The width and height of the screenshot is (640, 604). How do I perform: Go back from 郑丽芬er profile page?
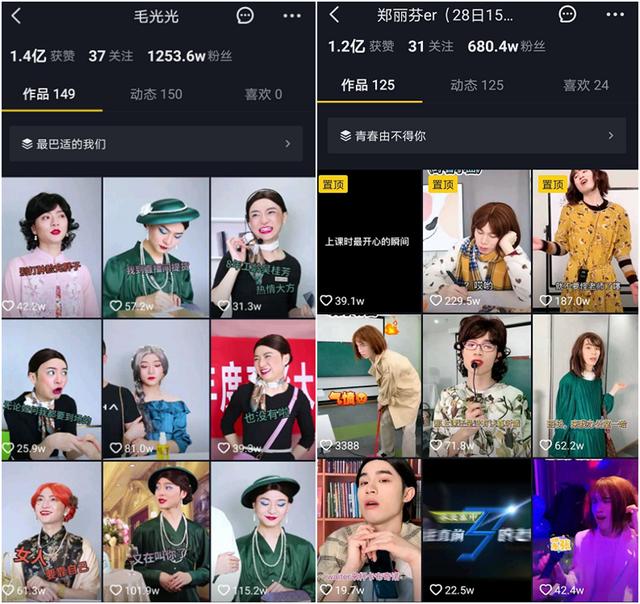click(334, 15)
